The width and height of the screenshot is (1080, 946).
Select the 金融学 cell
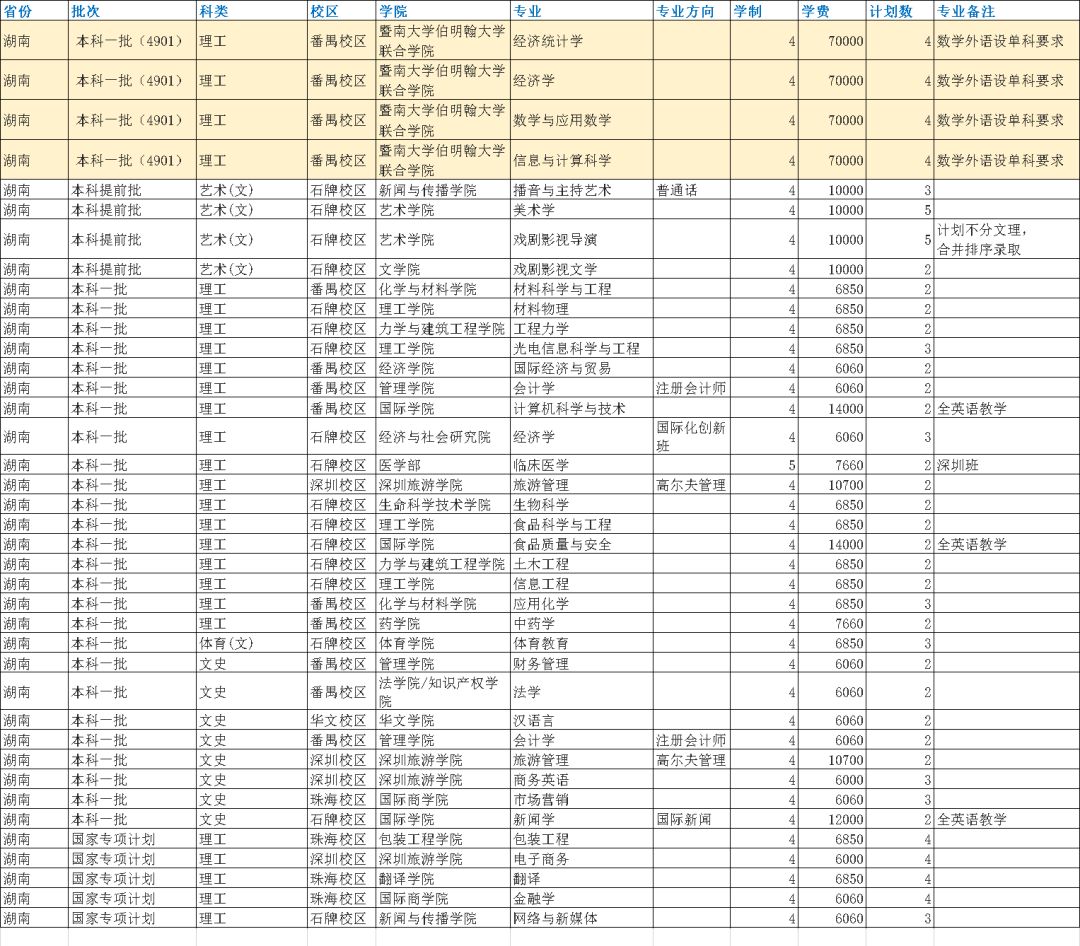point(581,899)
